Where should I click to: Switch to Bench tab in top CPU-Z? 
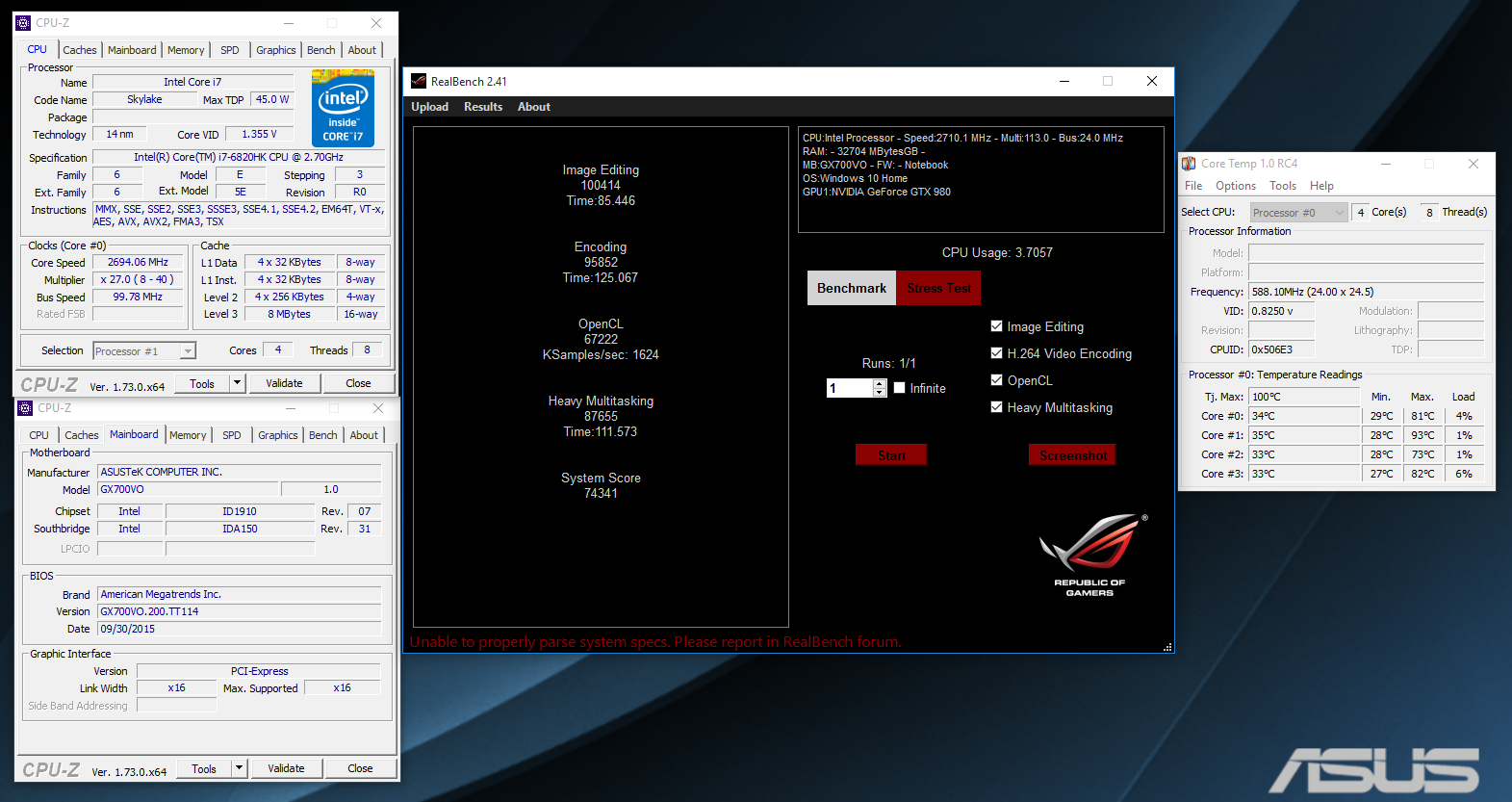click(x=321, y=50)
